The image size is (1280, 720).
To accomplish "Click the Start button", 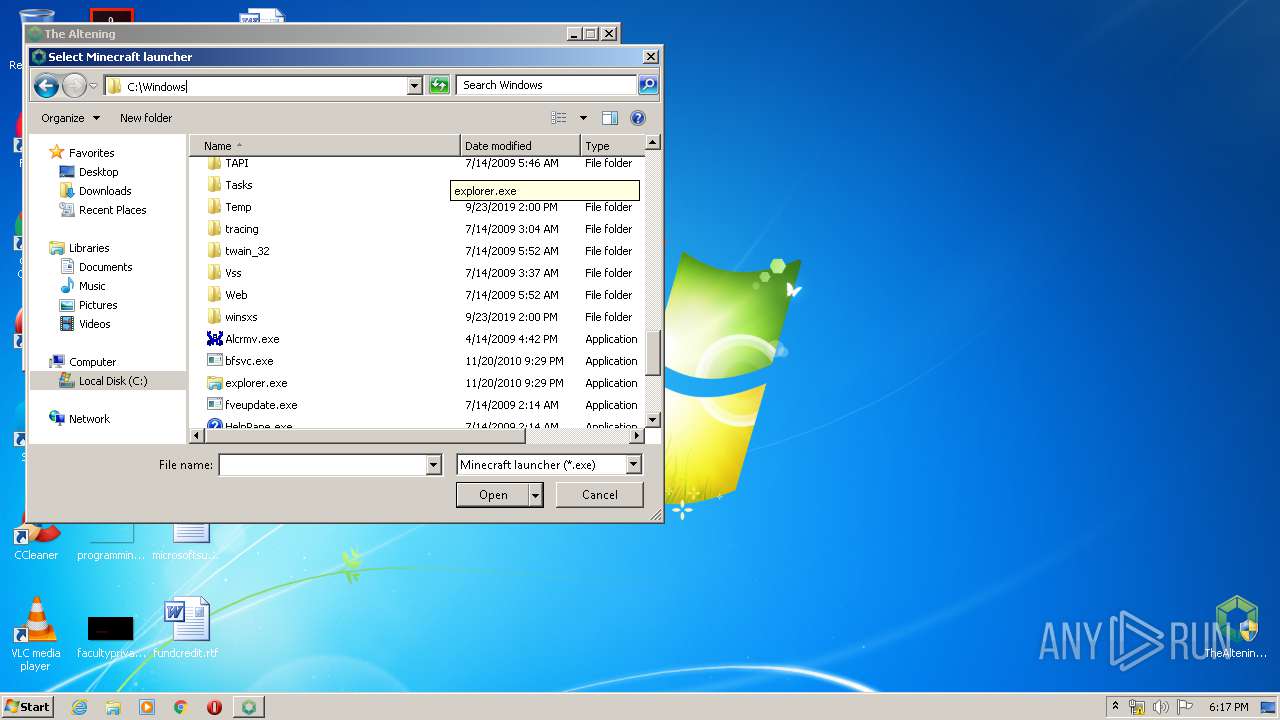I will pyautogui.click(x=27, y=707).
